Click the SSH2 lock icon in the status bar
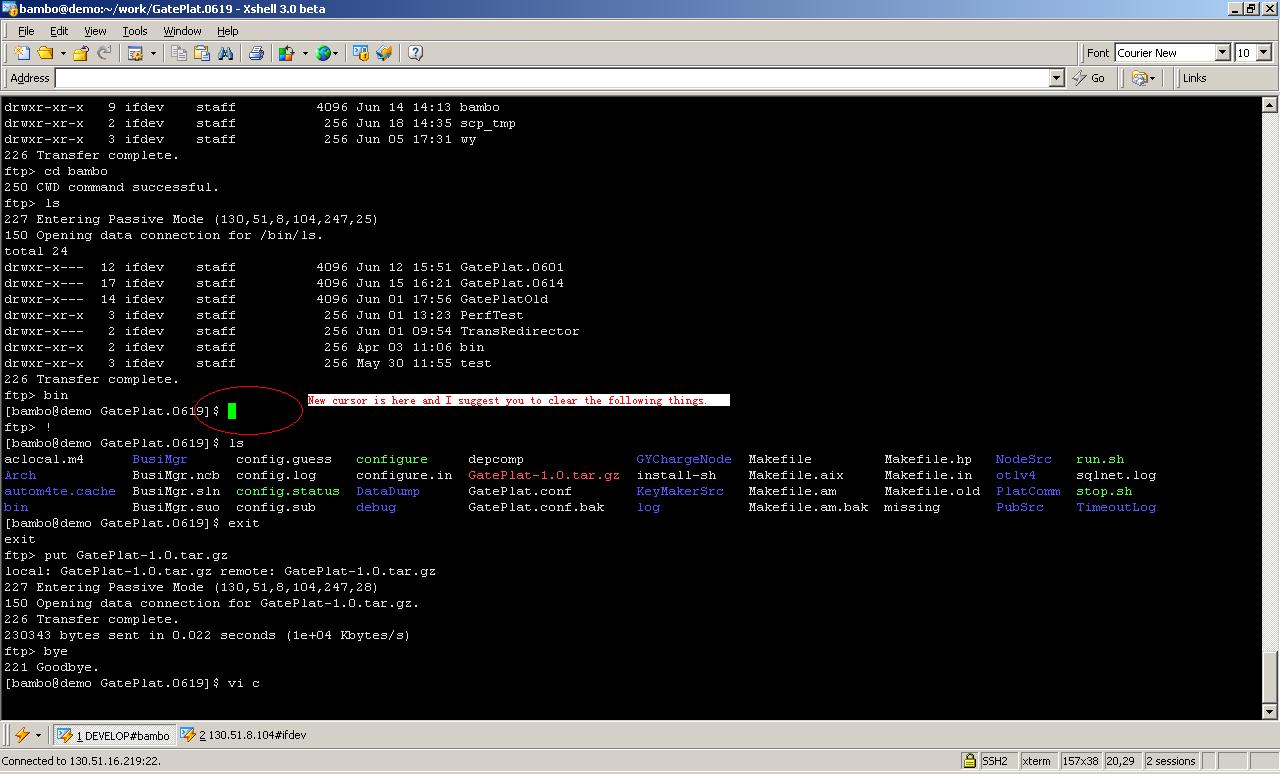This screenshot has width=1280, height=774. [x=969, y=761]
